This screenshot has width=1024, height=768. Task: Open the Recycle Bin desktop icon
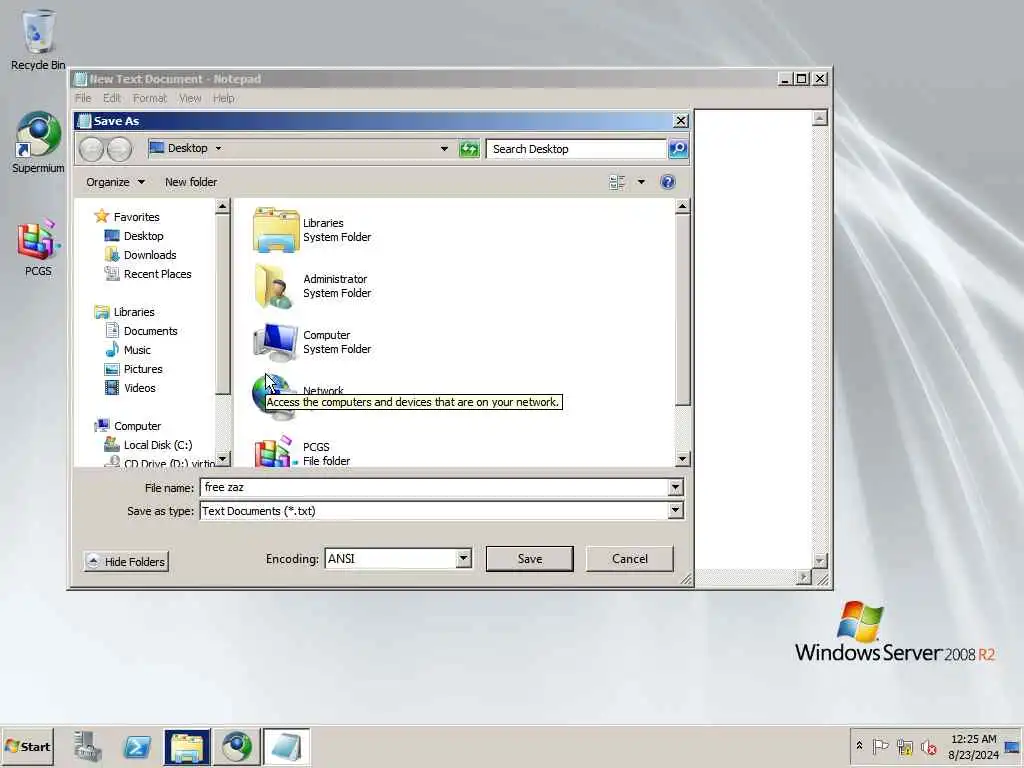point(38,39)
